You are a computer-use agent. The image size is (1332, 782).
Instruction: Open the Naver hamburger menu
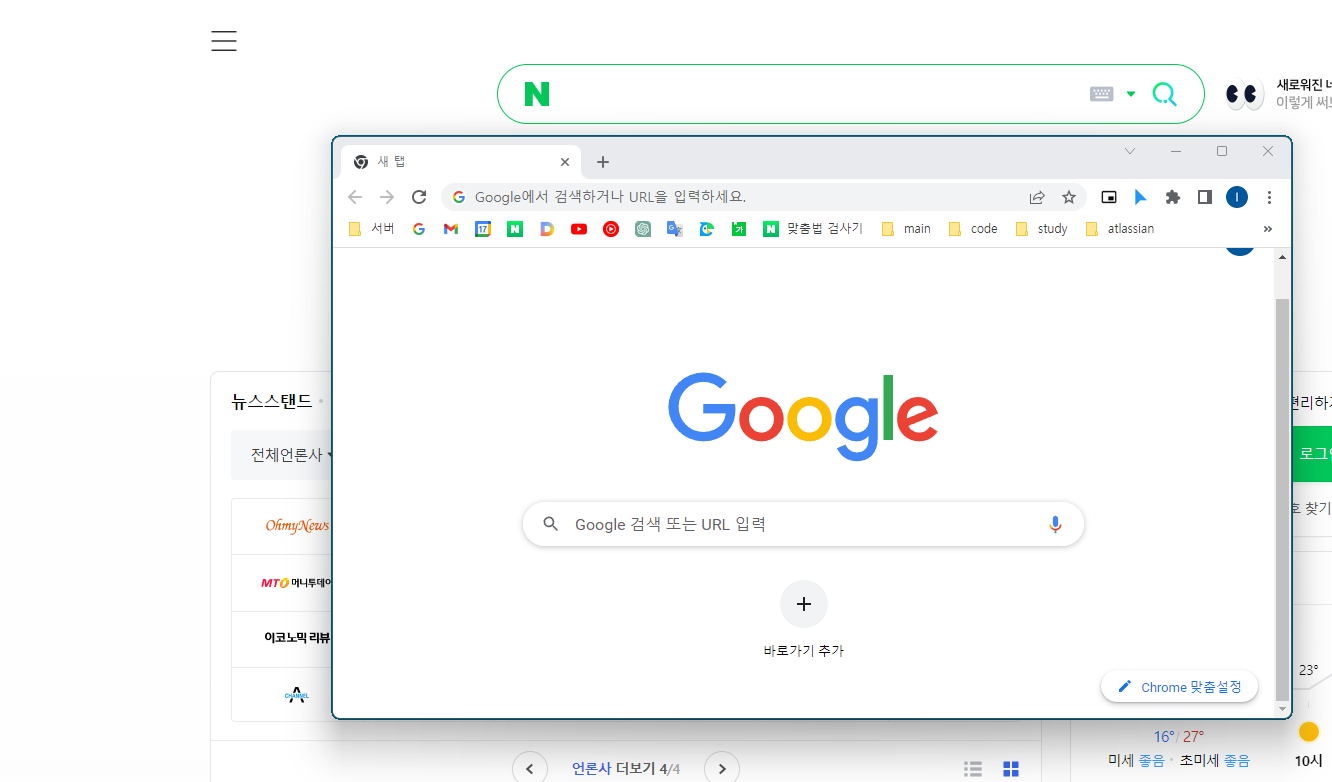tap(224, 41)
